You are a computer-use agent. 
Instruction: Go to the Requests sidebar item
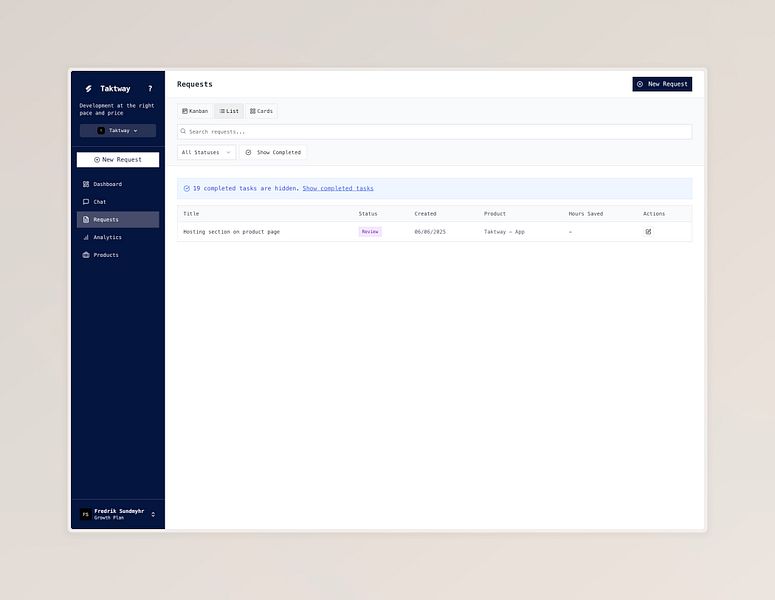118,219
